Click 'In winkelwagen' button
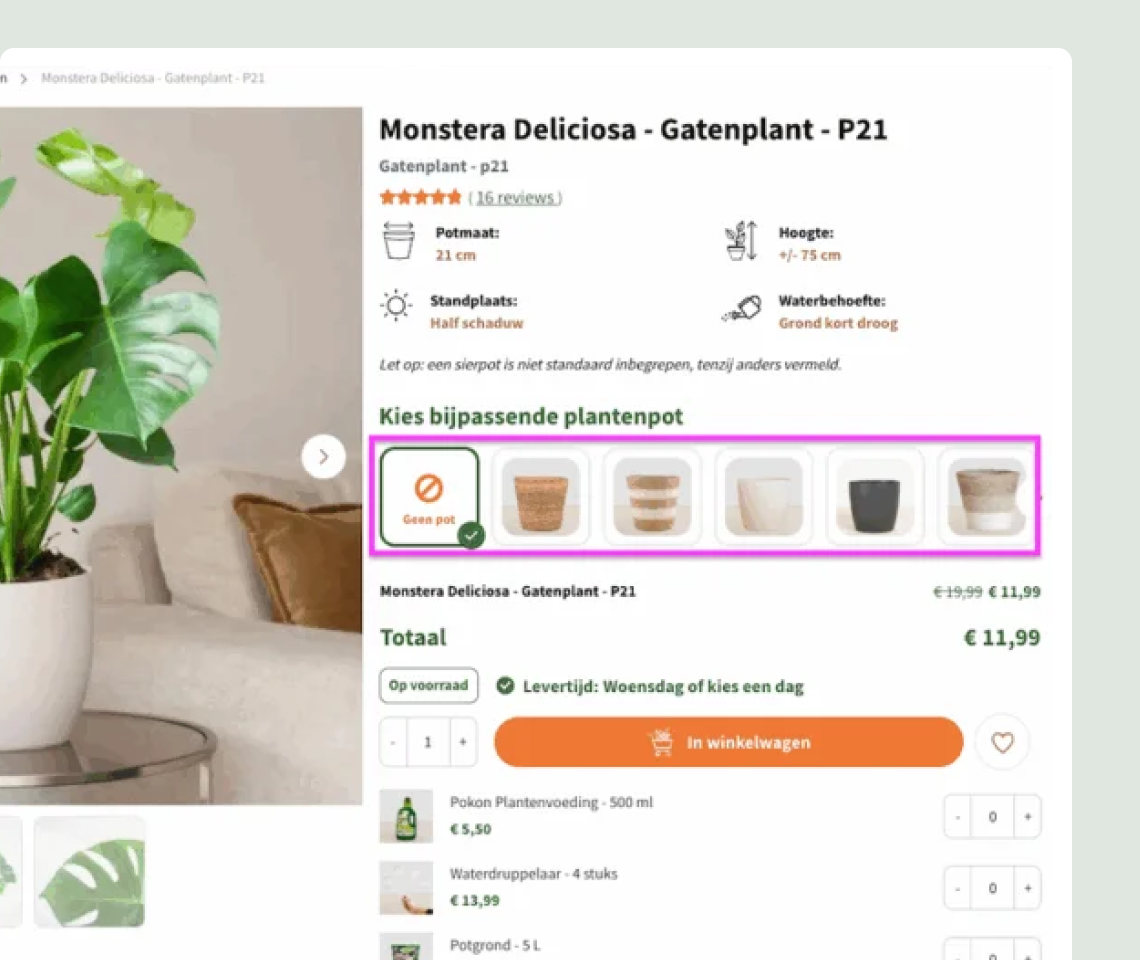The image size is (1140, 960). pyautogui.click(x=728, y=742)
